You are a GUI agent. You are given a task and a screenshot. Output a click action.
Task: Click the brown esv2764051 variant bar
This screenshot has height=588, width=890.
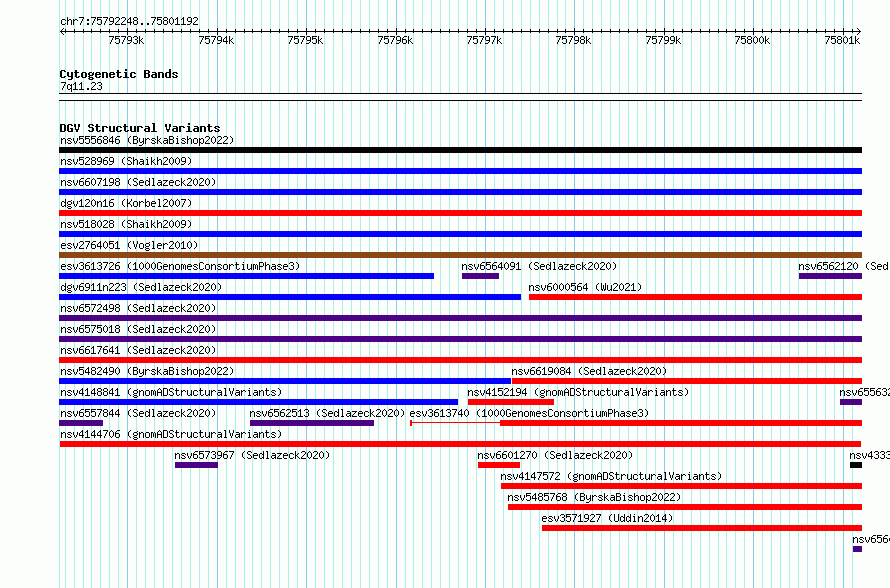click(x=460, y=255)
